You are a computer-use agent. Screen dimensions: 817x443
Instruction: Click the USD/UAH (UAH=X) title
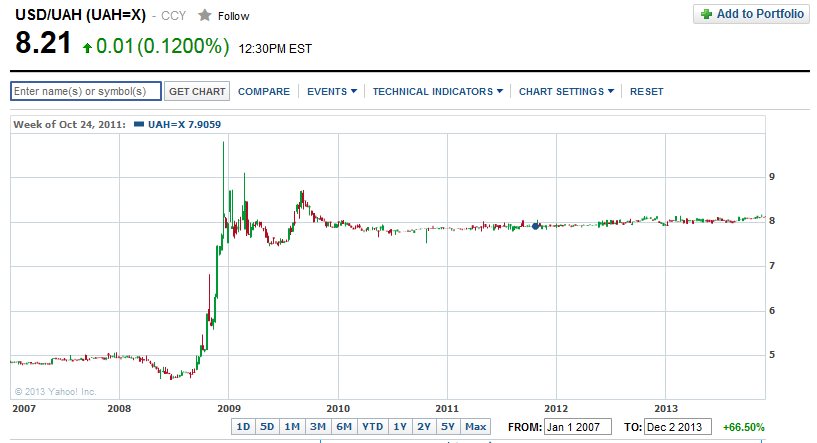pos(81,15)
